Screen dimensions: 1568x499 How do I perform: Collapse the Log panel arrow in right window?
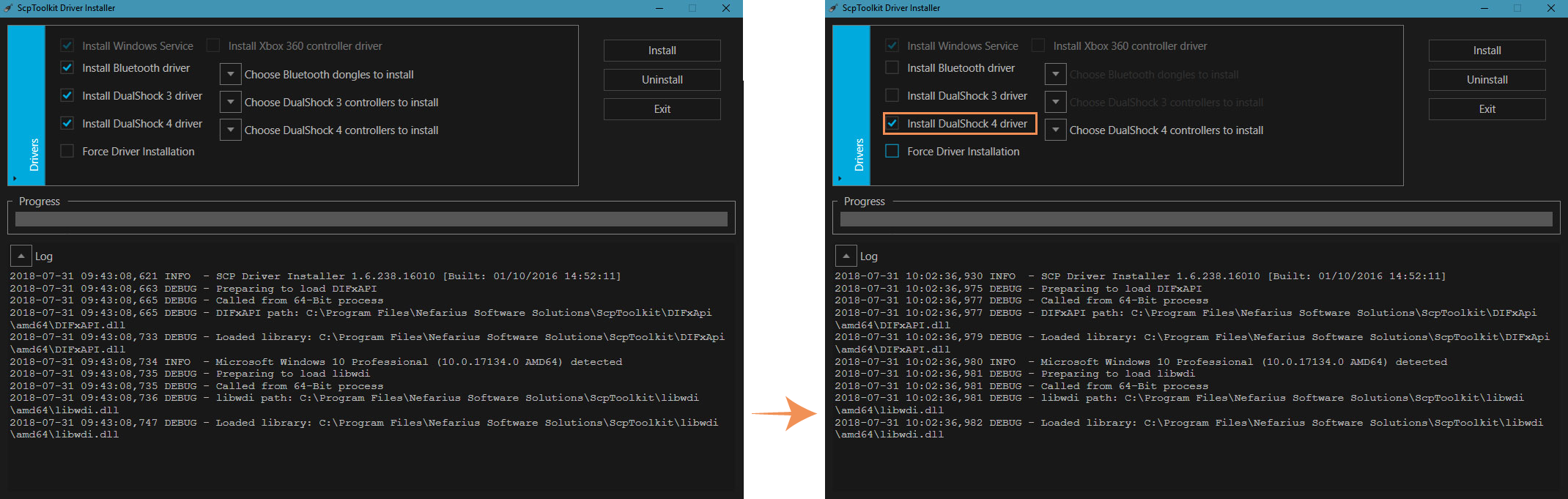click(846, 256)
